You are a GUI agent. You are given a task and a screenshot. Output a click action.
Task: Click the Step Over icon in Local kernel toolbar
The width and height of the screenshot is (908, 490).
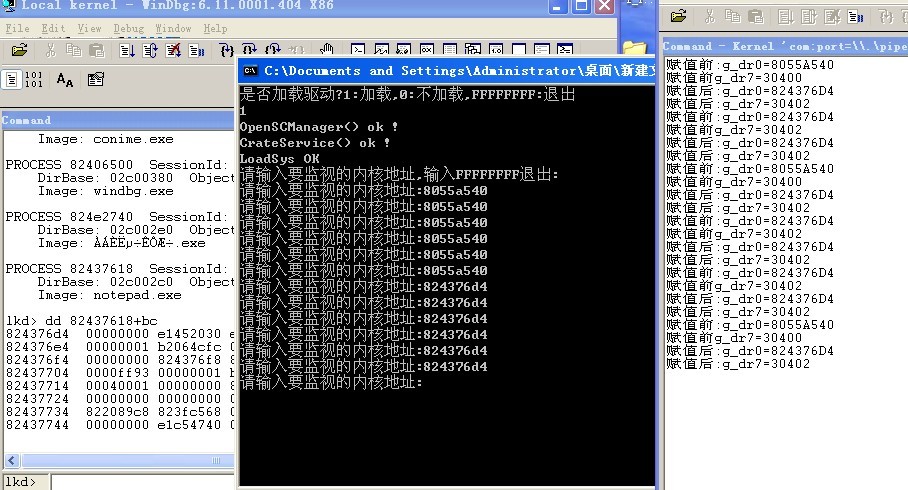point(250,50)
